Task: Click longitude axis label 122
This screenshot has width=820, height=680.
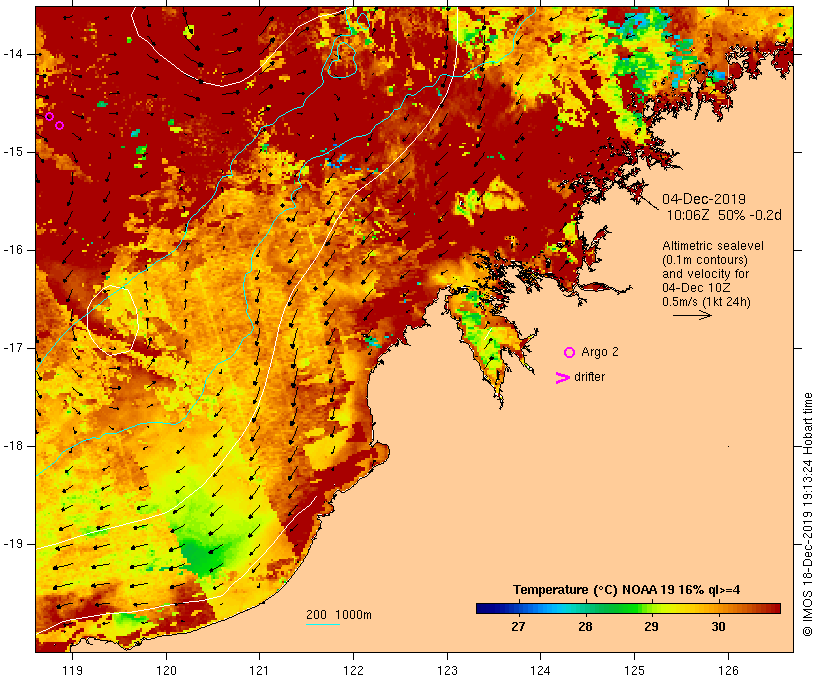Action: click(x=354, y=670)
